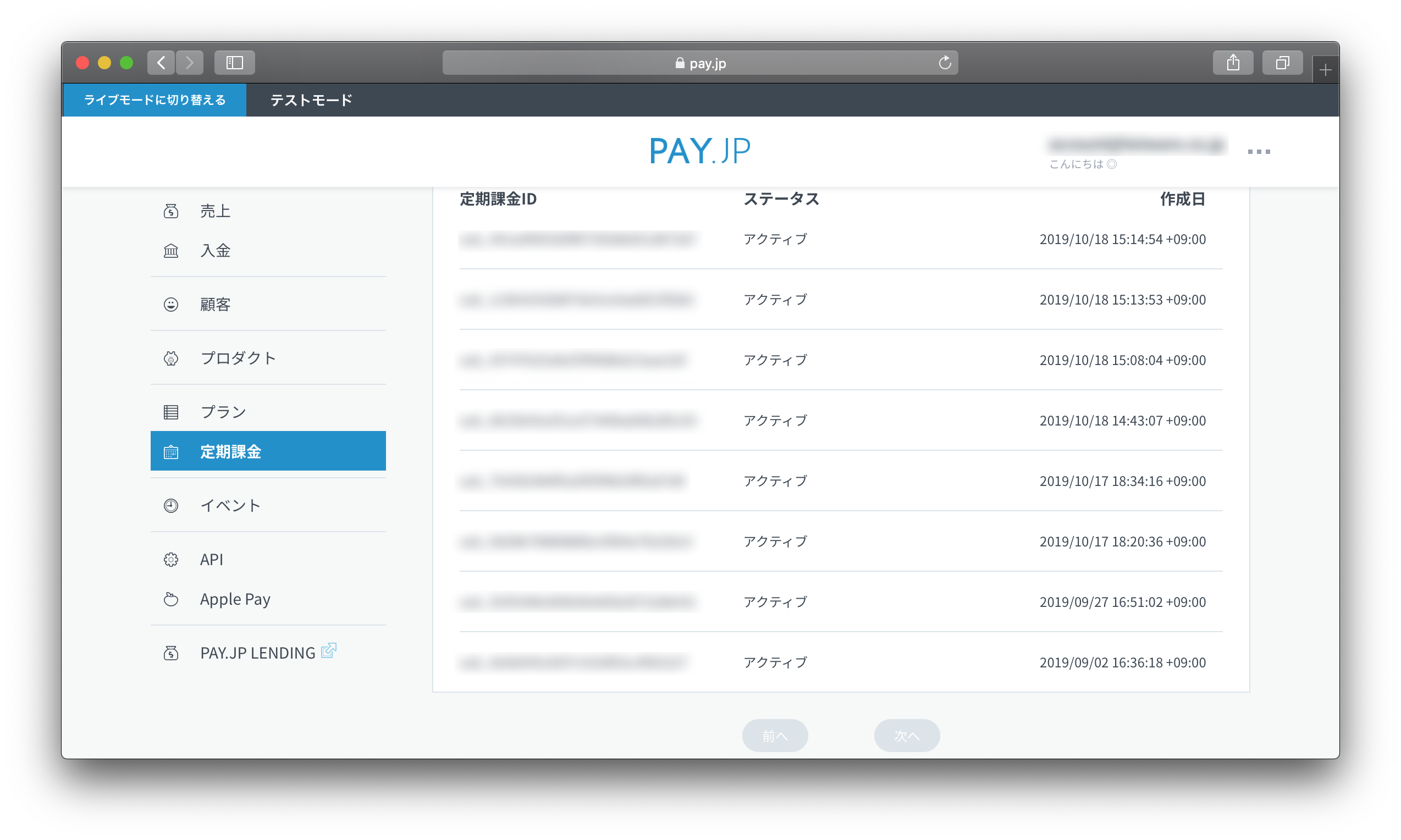Open subscription ID dated 2019/10/18 15:13:53
The width and height of the screenshot is (1401, 840).
pyautogui.click(x=576, y=300)
